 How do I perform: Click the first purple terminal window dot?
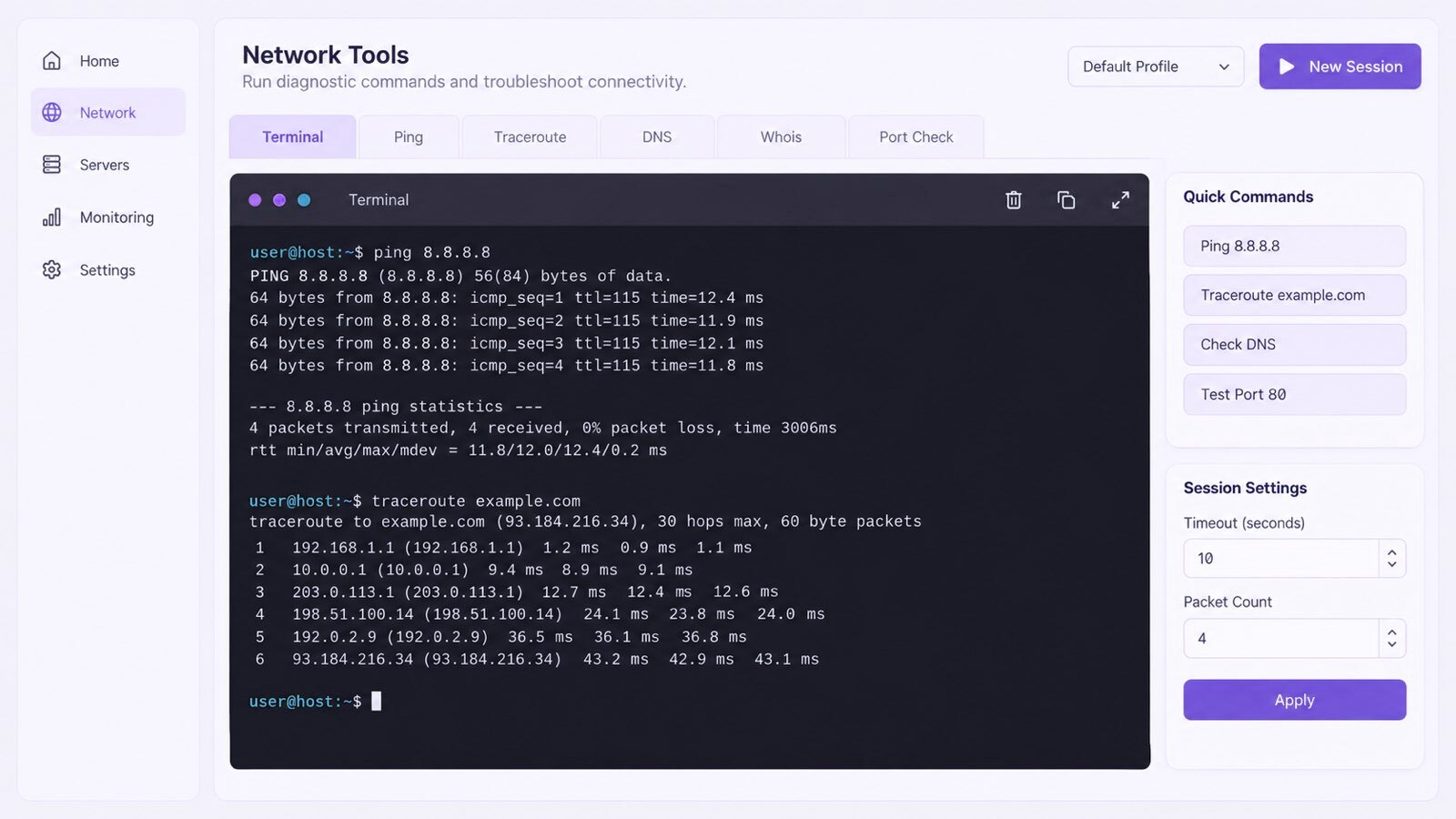255,200
